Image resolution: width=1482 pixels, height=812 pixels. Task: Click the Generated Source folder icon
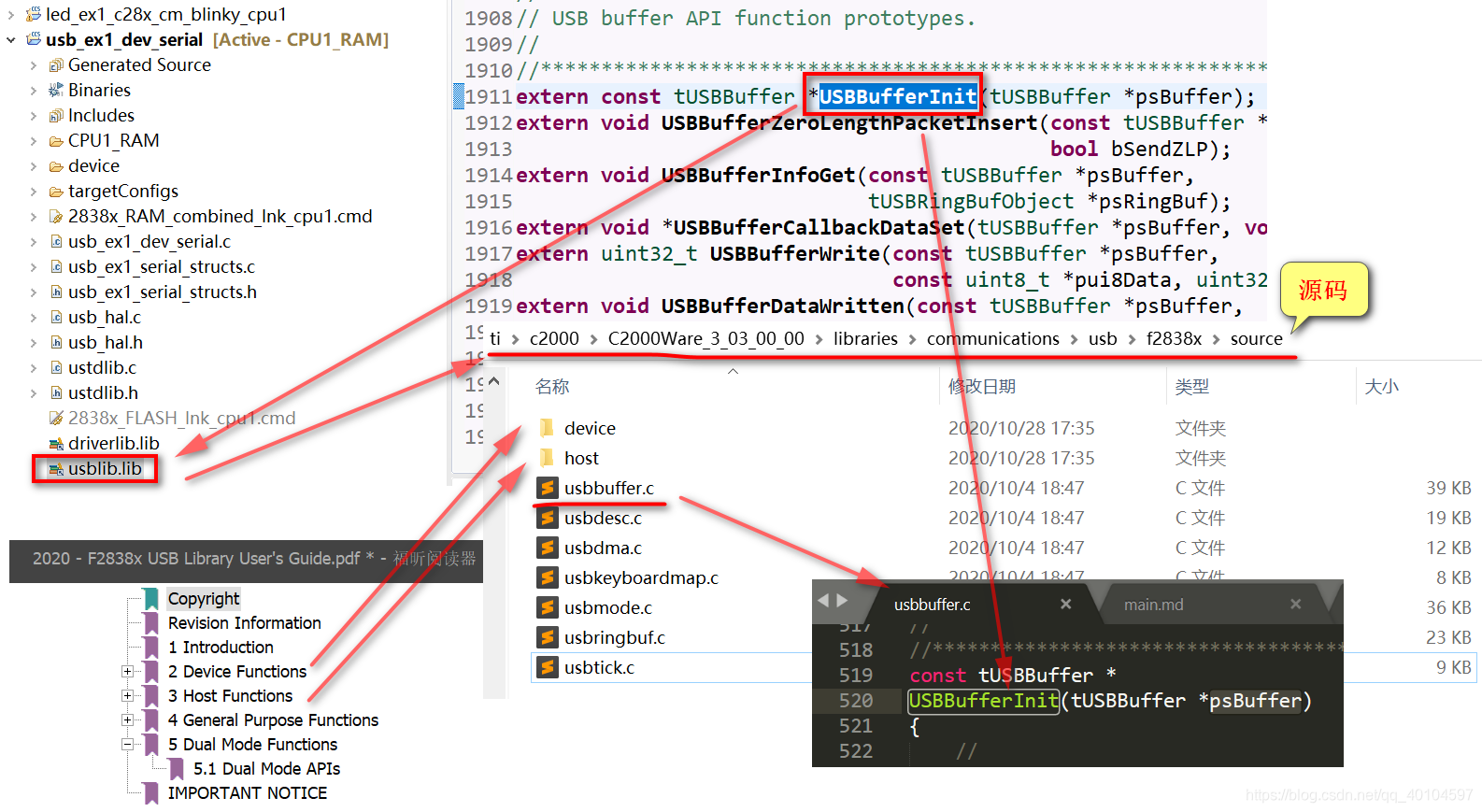click(x=56, y=64)
